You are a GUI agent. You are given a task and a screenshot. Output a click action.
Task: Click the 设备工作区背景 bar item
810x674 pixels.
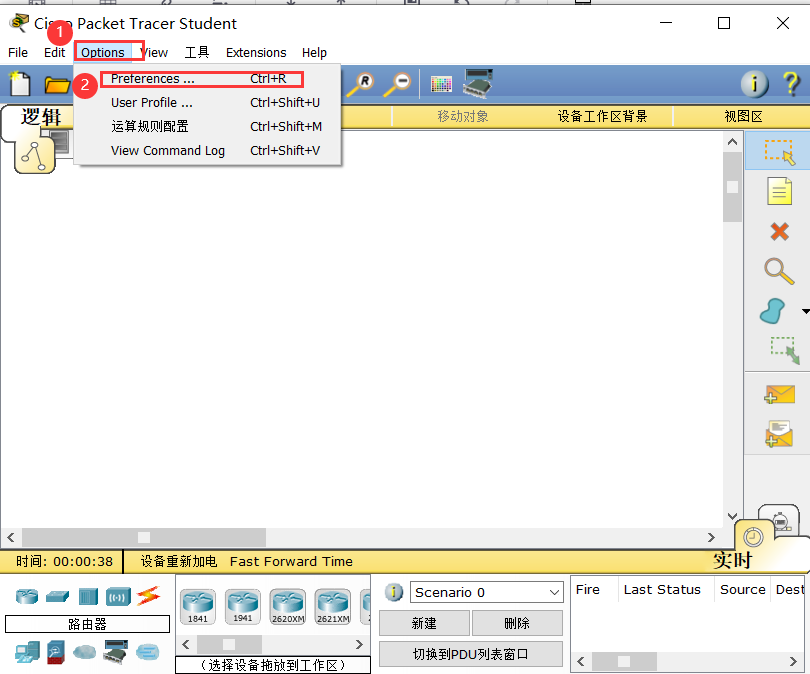coord(602,116)
